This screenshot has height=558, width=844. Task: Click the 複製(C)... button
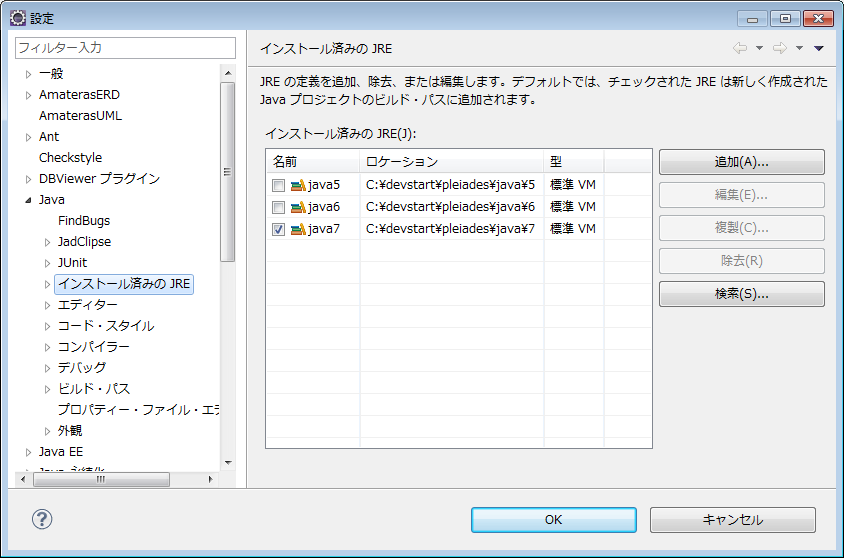tap(742, 228)
